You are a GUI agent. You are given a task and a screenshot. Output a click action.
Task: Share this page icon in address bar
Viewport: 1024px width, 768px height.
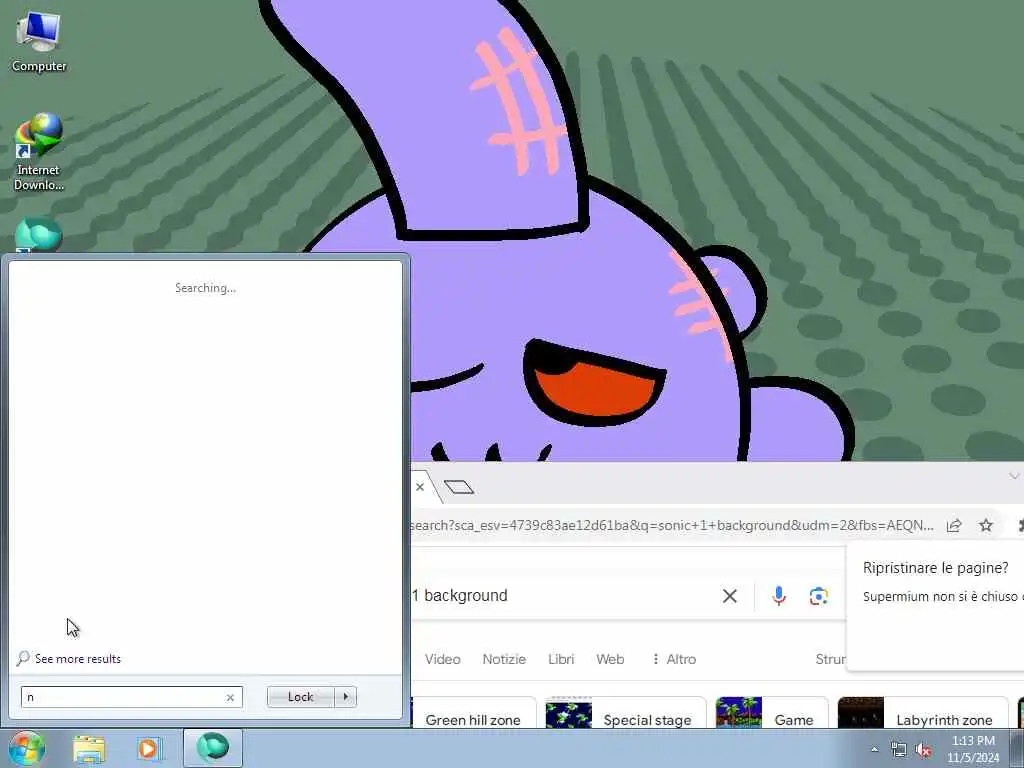coord(954,526)
